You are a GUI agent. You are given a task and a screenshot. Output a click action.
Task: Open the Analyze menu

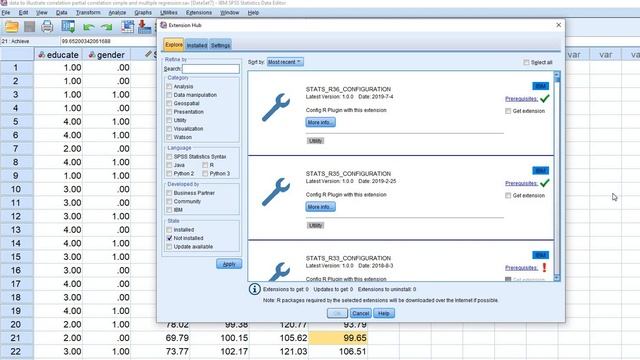(117, 13)
